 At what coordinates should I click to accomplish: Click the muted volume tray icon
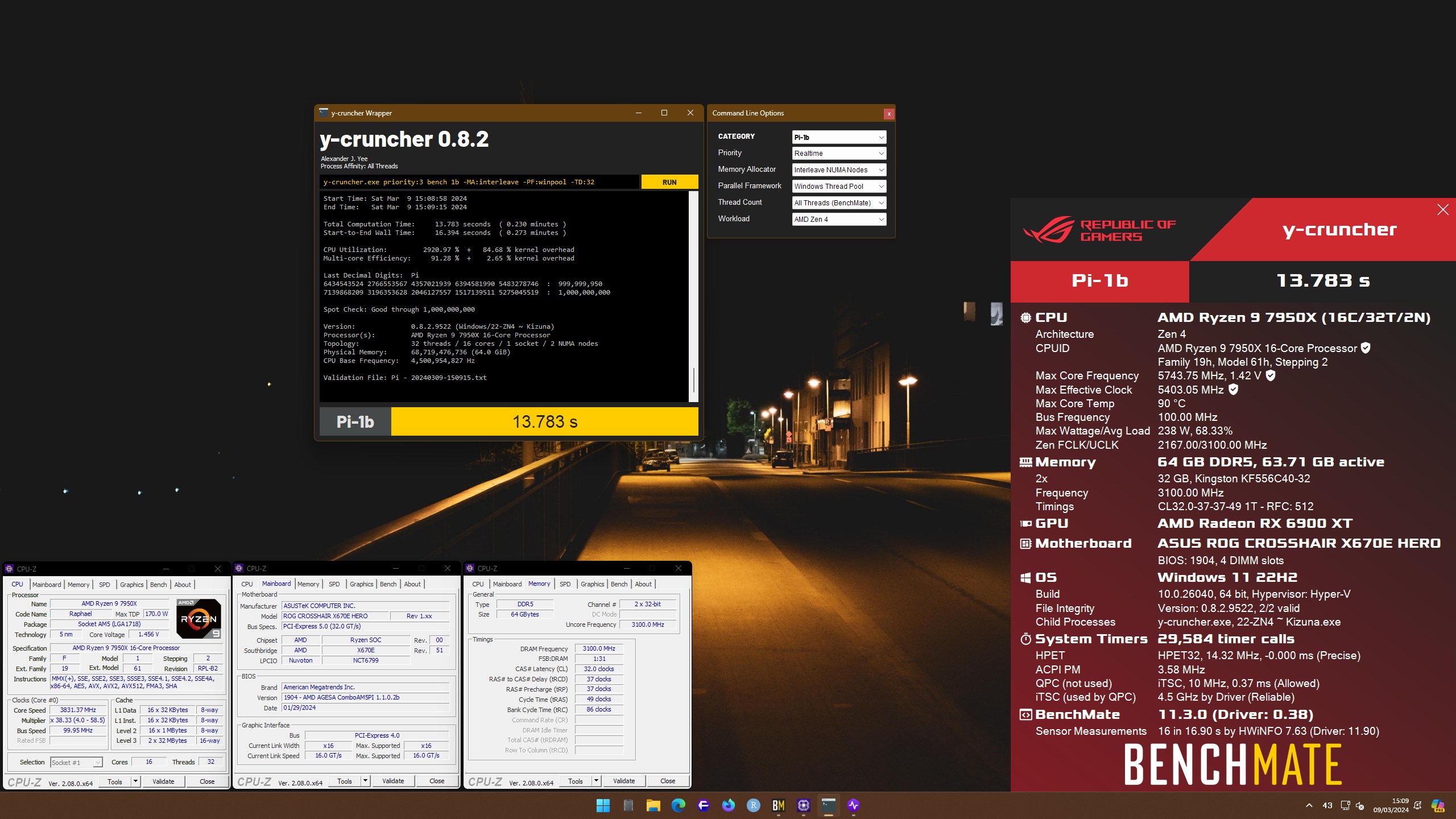coord(1360,805)
